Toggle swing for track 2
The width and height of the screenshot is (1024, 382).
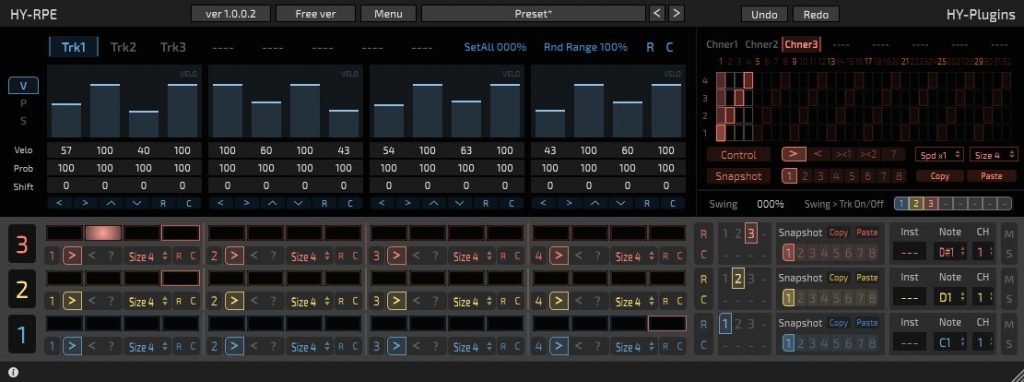[915, 204]
